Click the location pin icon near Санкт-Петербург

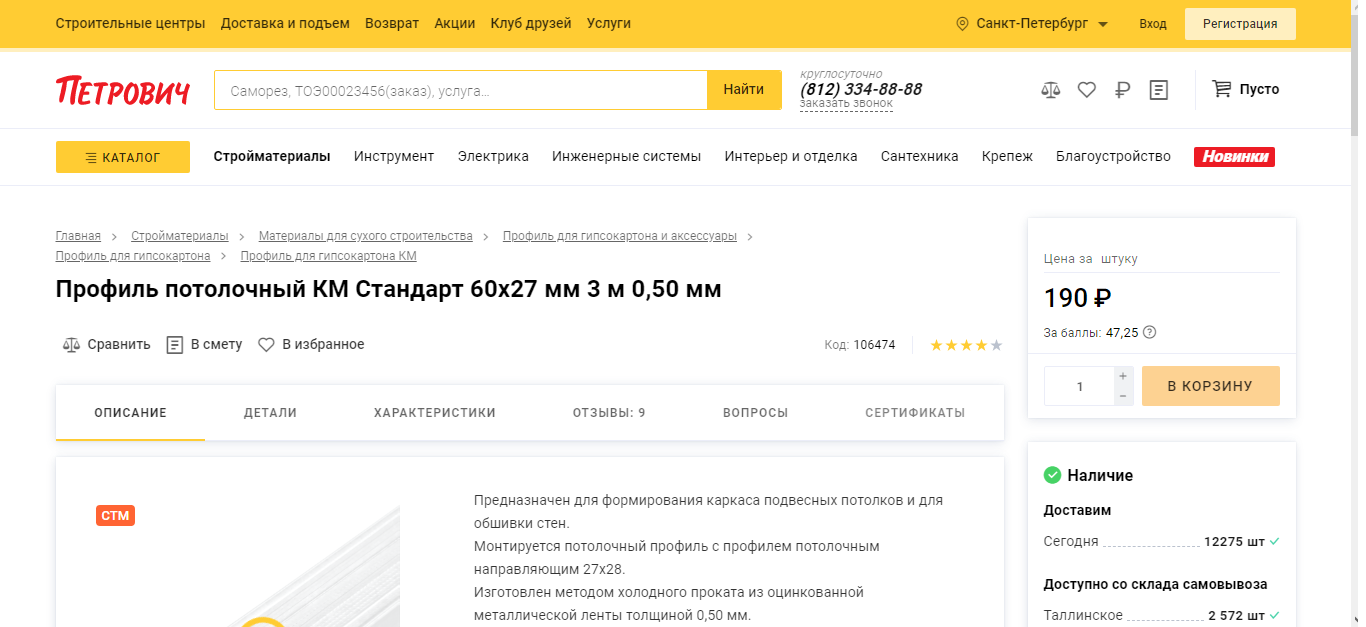click(963, 24)
